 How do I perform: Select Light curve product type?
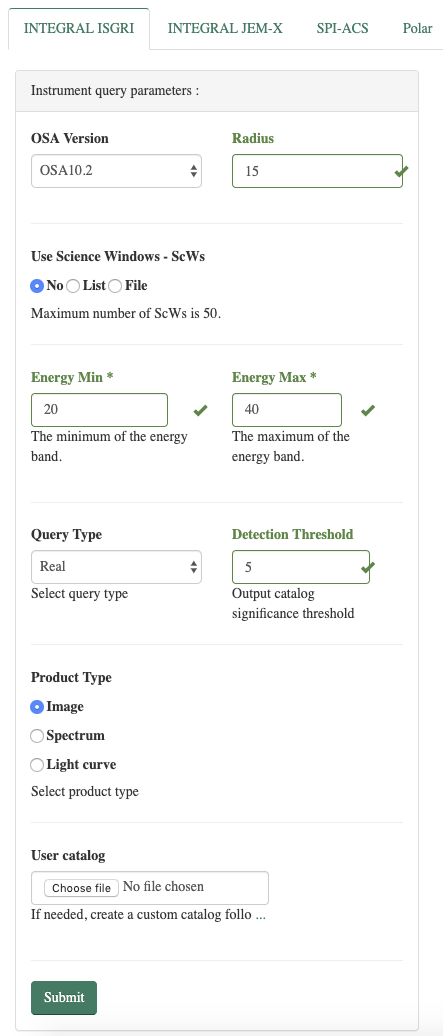[37, 765]
